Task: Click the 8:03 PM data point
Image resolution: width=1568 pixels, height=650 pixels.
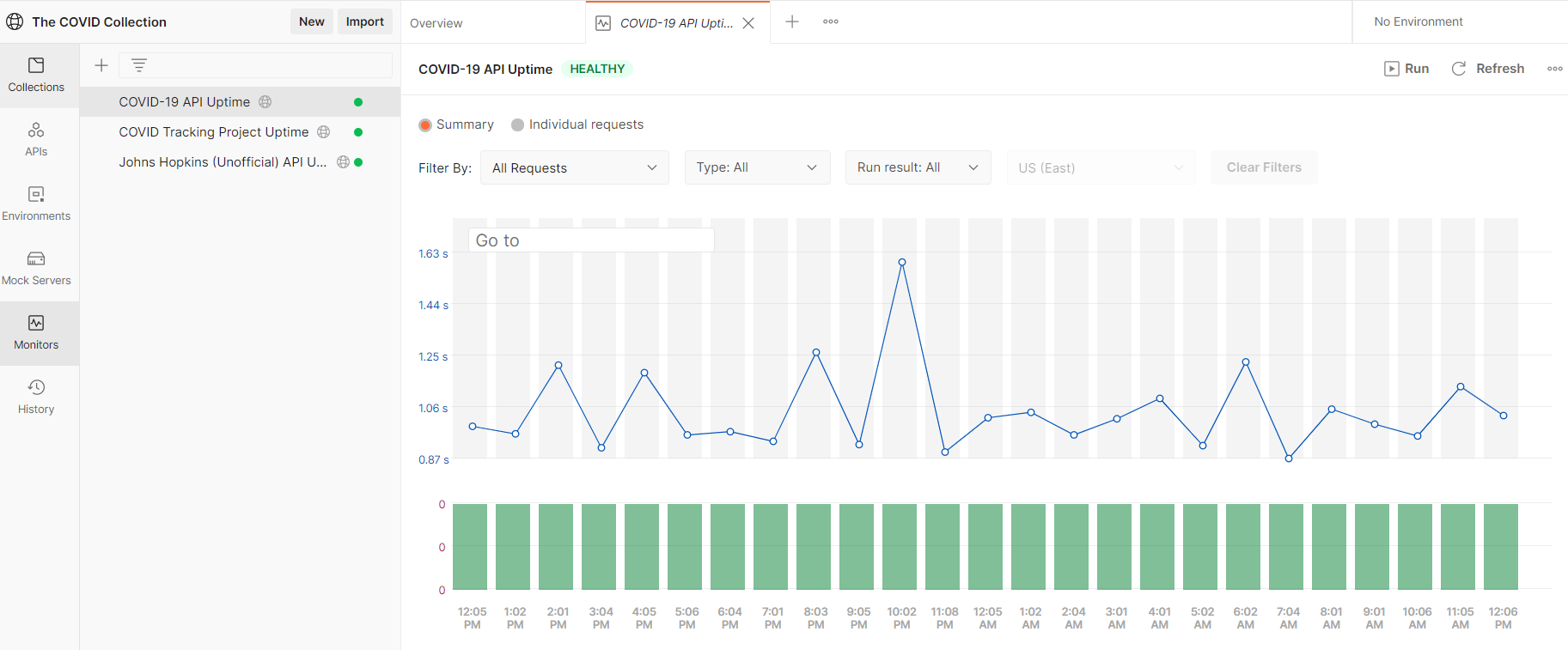Action: (816, 353)
